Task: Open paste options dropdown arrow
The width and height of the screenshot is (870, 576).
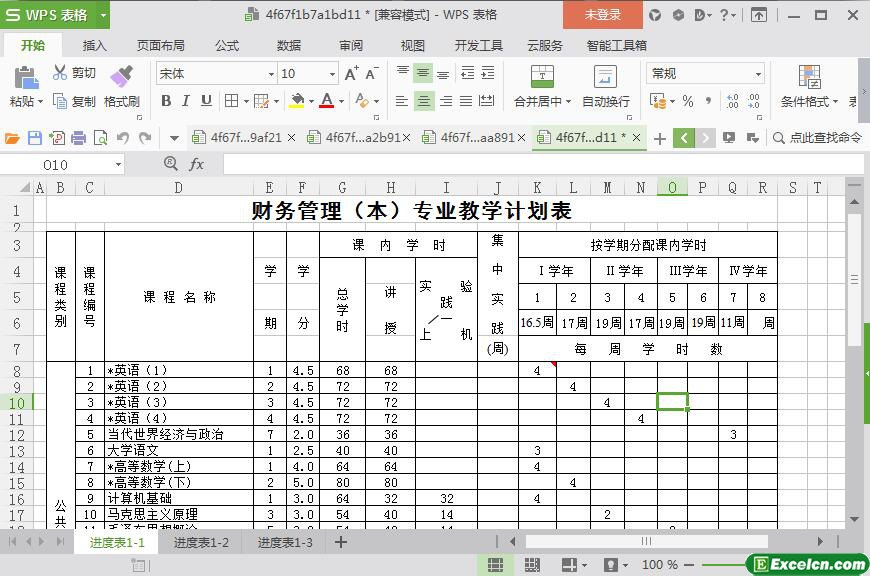Action: tap(40, 102)
